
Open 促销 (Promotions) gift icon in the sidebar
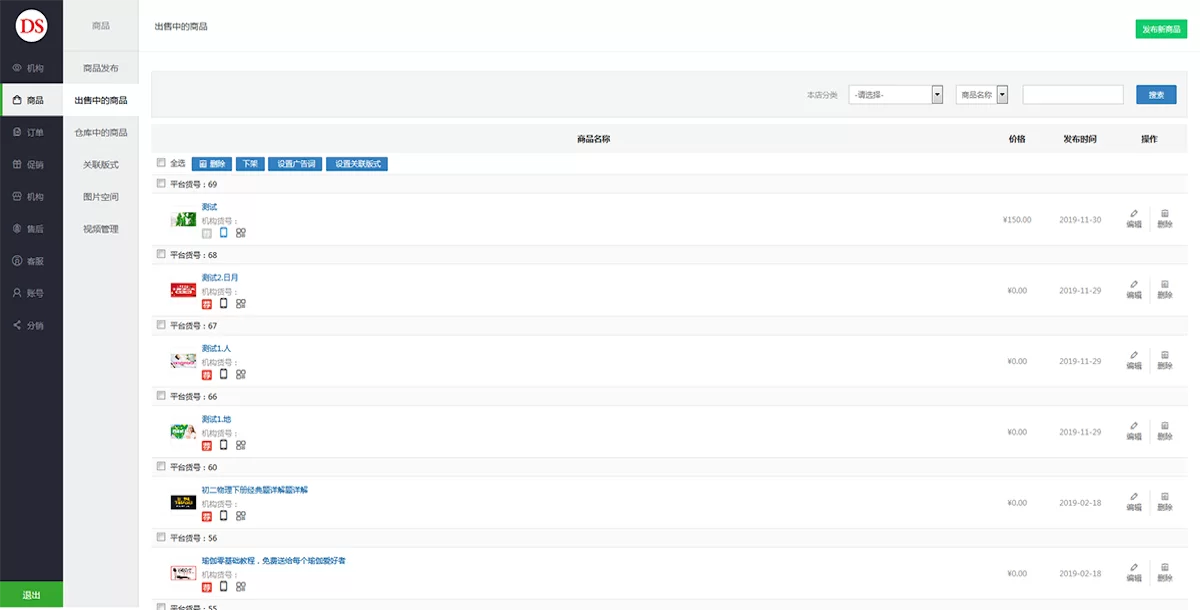[30, 165]
